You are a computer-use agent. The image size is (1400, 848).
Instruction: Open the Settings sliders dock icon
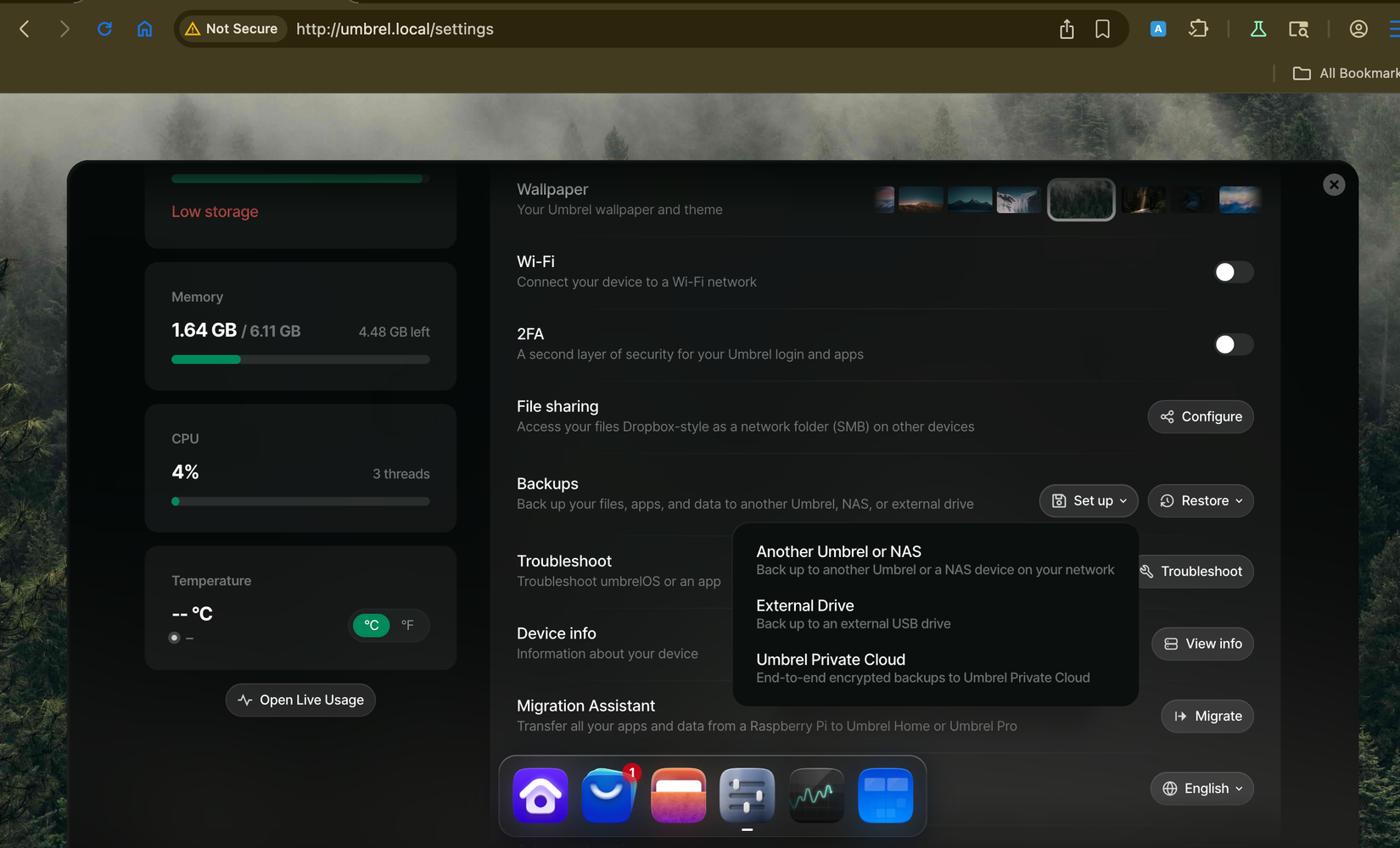point(747,795)
